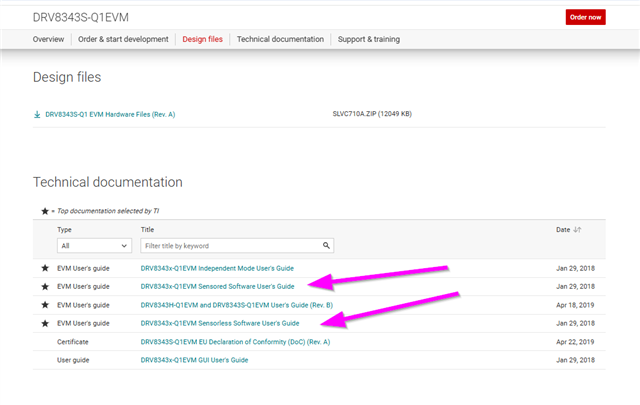Open the Type filter dropdown showing All

pos(94,246)
